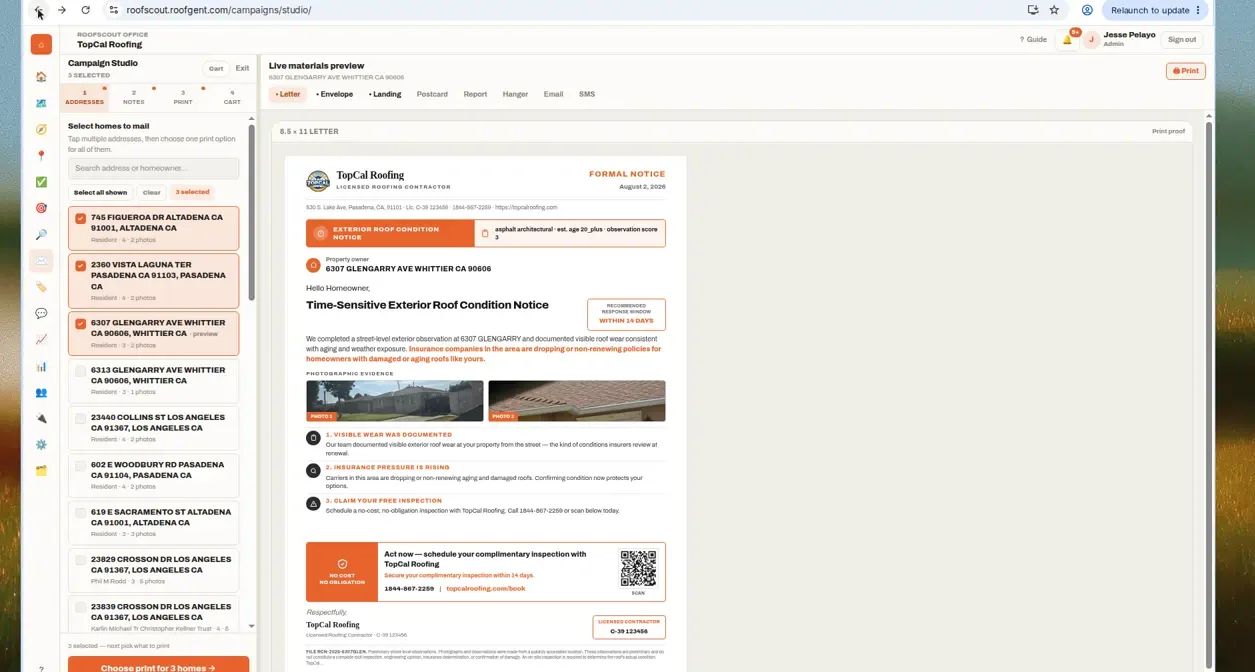
Task: Click Select all shown
Action: (x=101, y=192)
